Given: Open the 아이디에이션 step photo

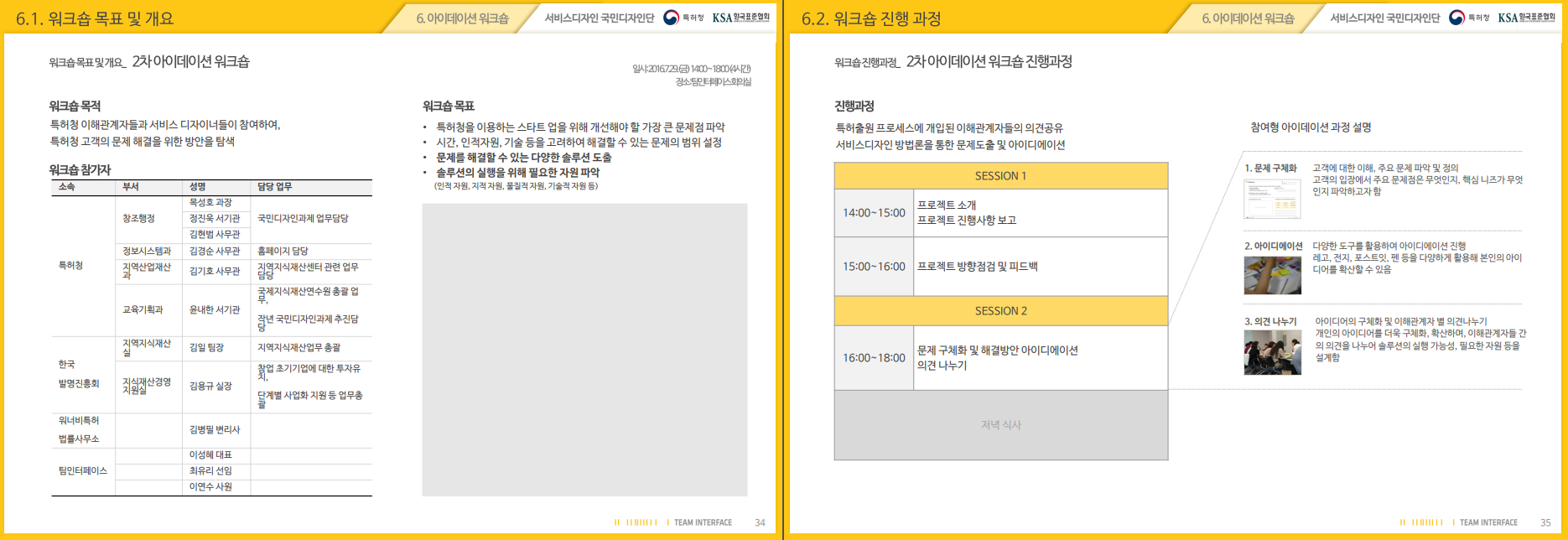Looking at the screenshot, I should (1272, 275).
